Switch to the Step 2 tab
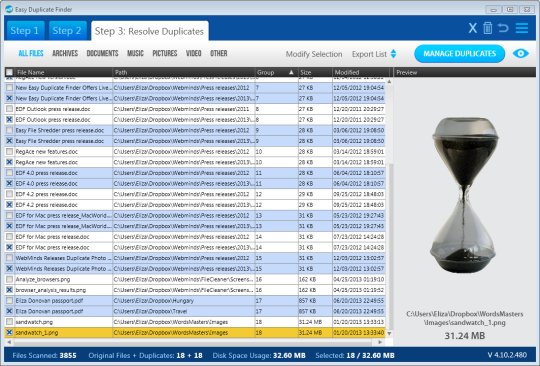540x366 pixels. coord(67,31)
